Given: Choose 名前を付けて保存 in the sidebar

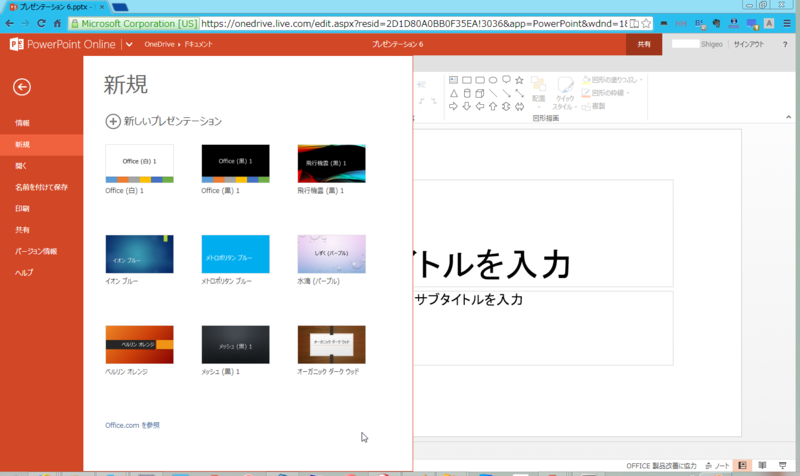Looking at the screenshot, I should coord(41,187).
